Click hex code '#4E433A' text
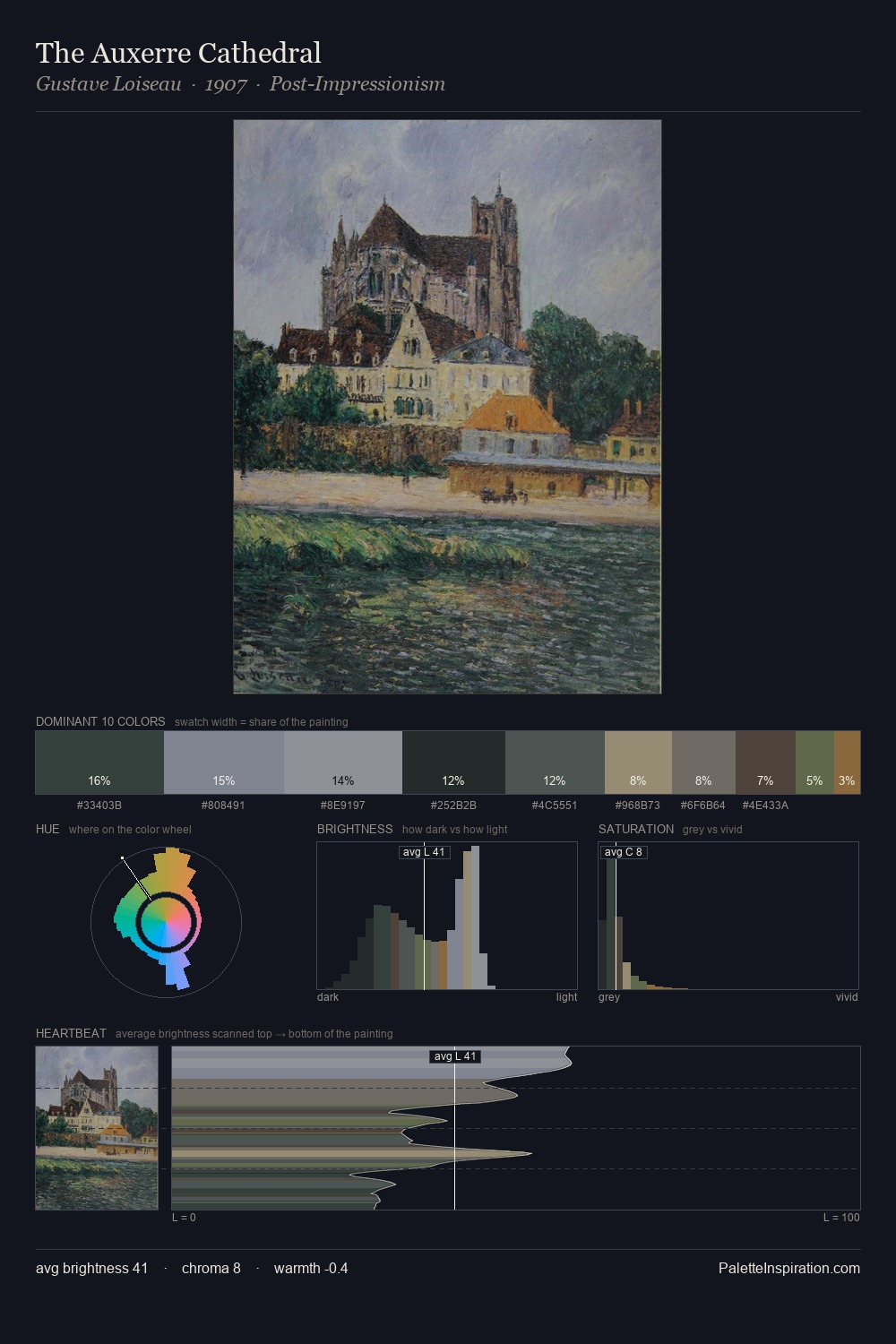This screenshot has height=1344, width=896. pyautogui.click(x=765, y=806)
